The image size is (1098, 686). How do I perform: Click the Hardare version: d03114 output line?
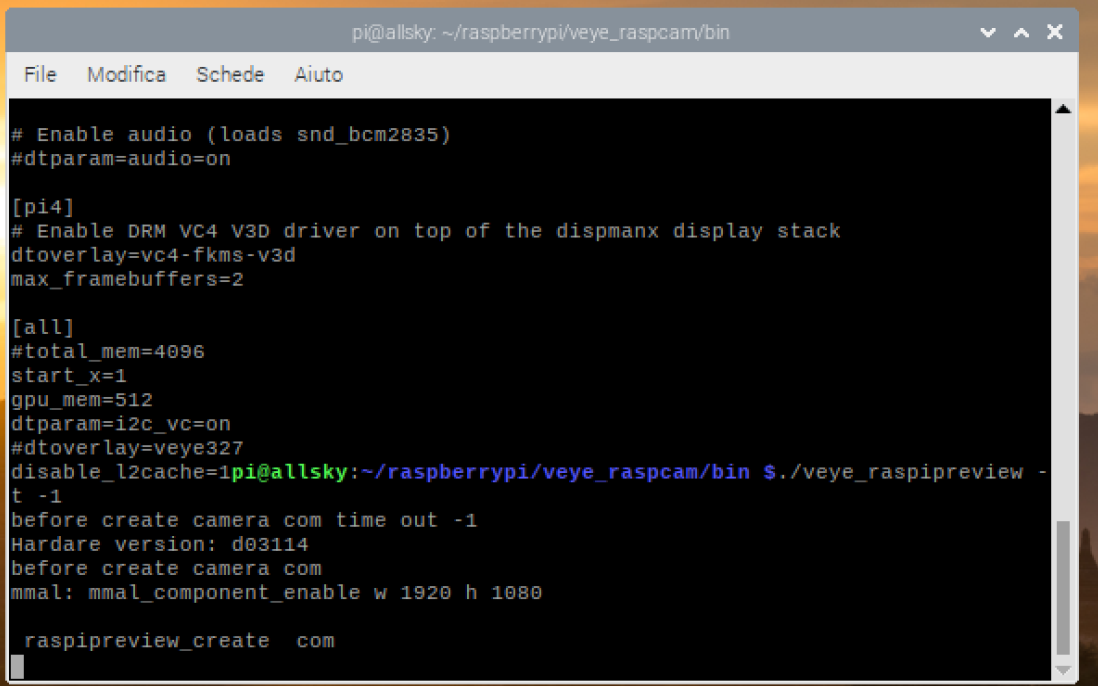click(160, 545)
